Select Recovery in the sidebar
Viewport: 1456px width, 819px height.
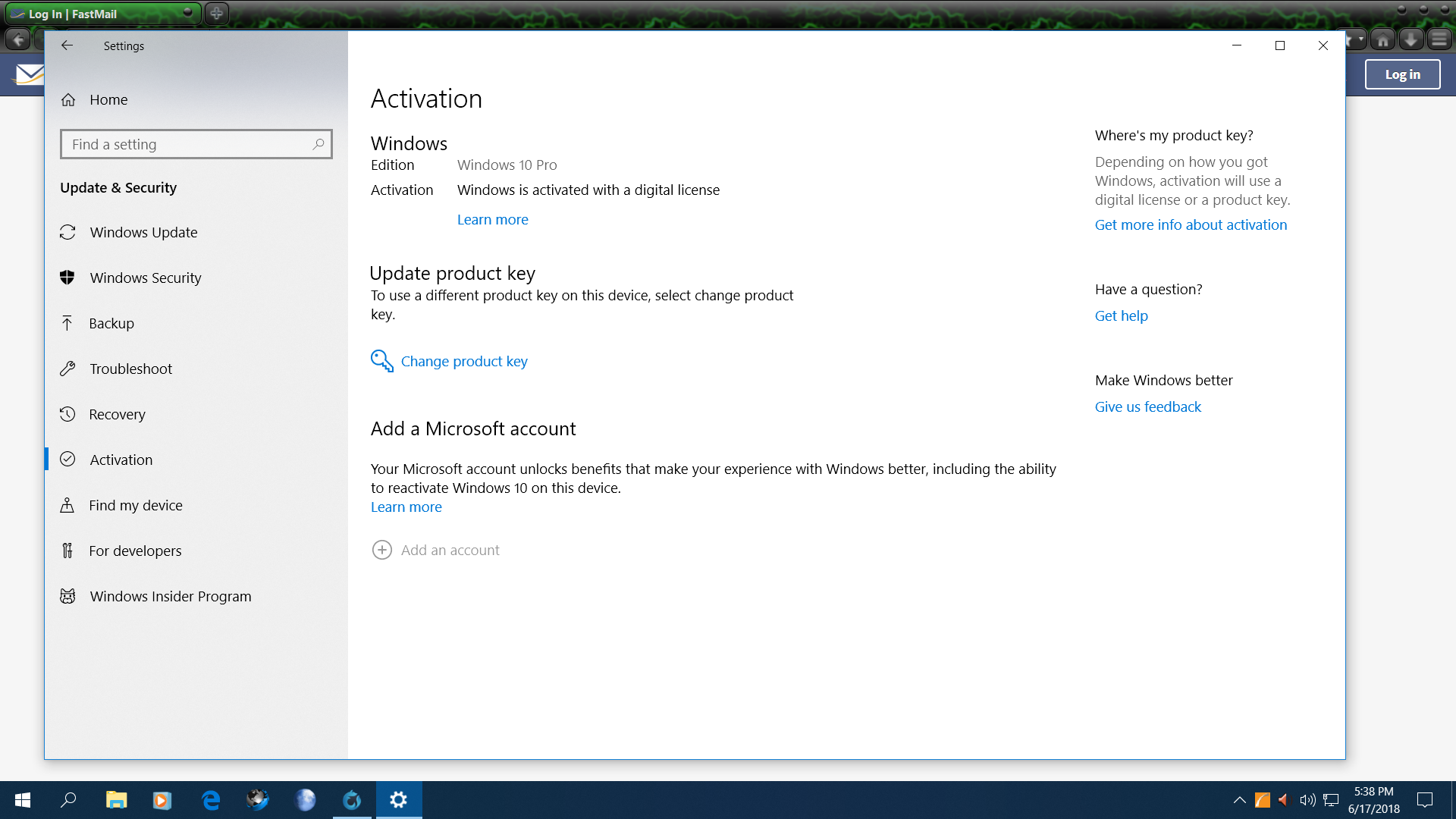point(117,414)
